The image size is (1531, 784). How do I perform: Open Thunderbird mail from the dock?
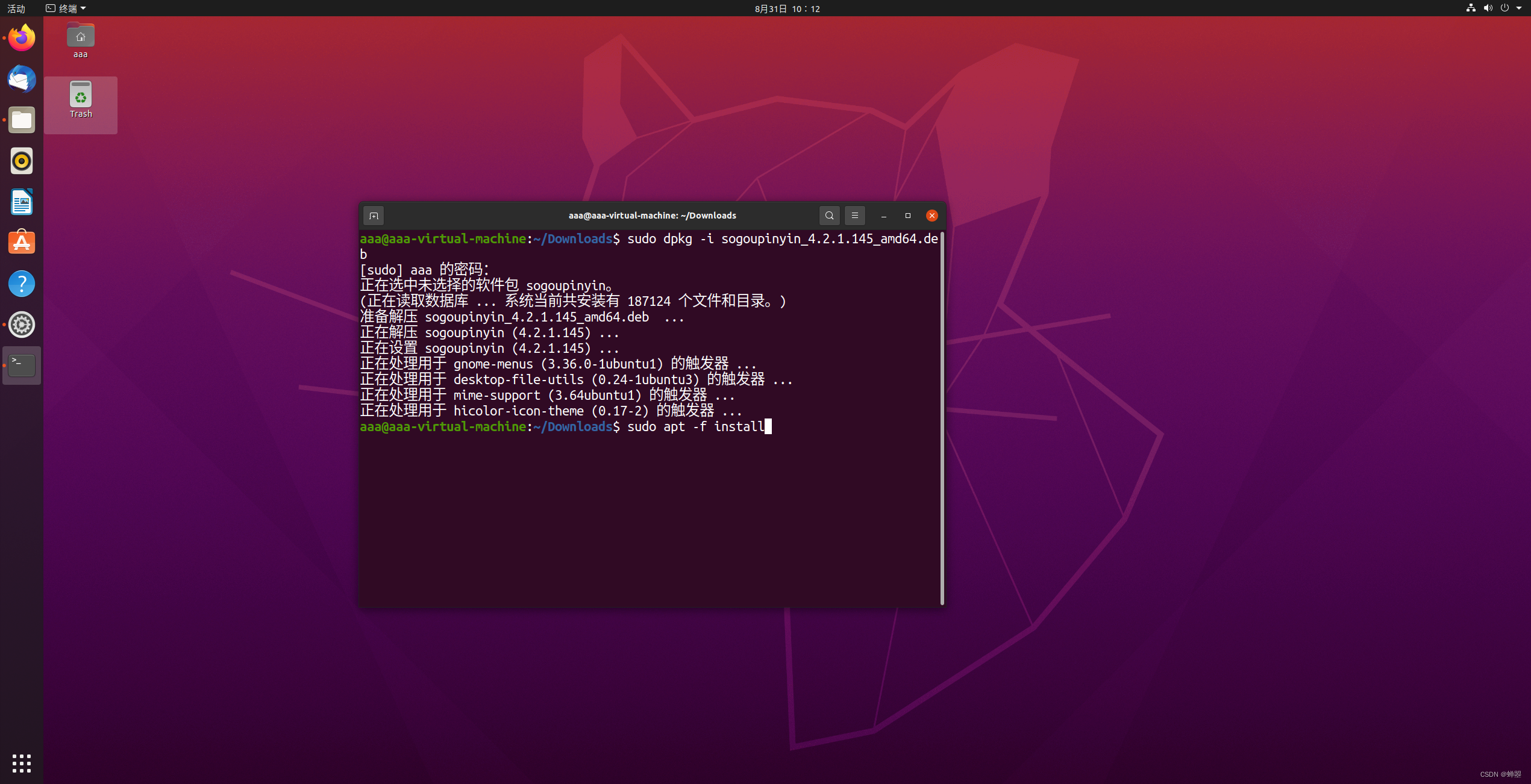point(22,79)
